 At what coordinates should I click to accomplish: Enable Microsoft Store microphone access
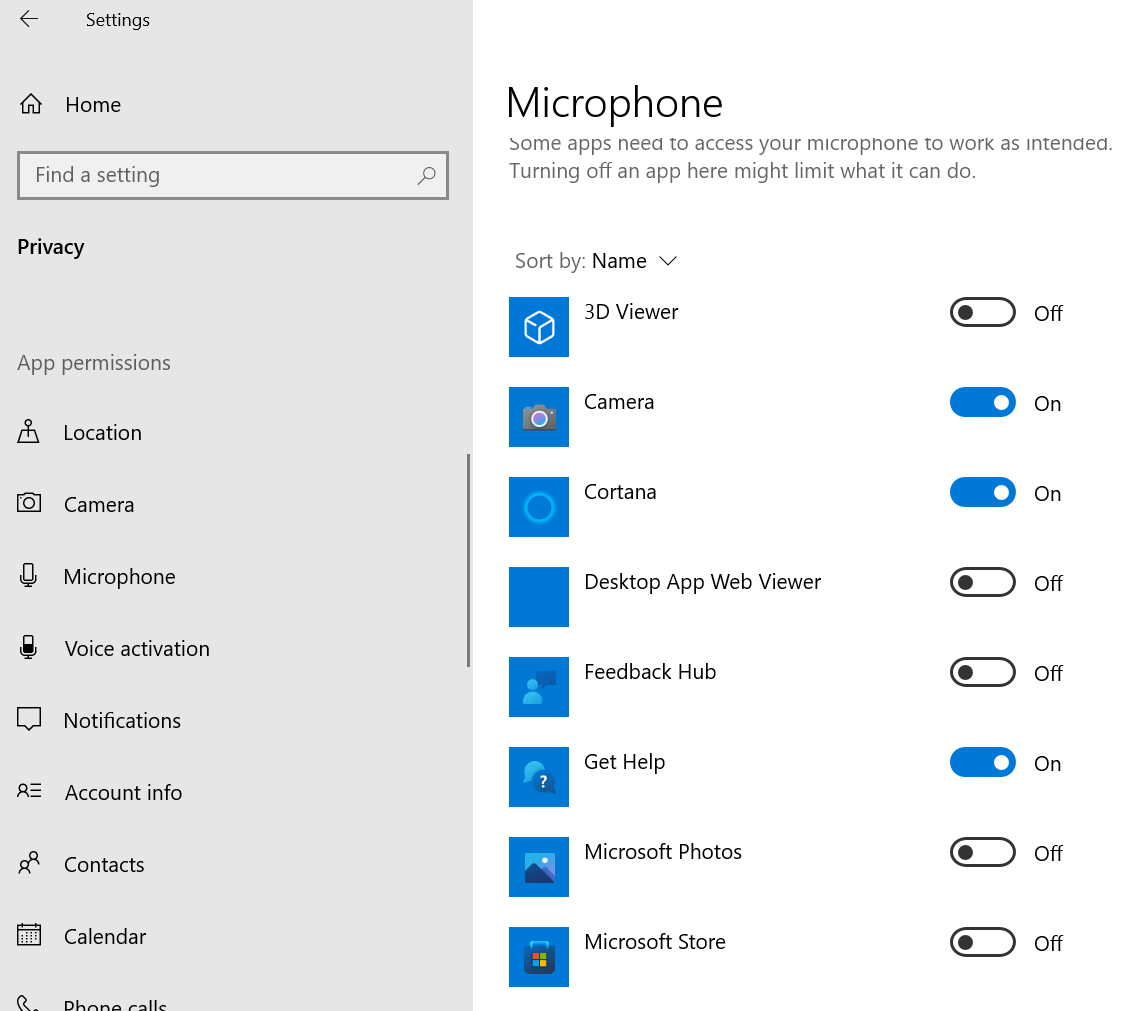[982, 942]
